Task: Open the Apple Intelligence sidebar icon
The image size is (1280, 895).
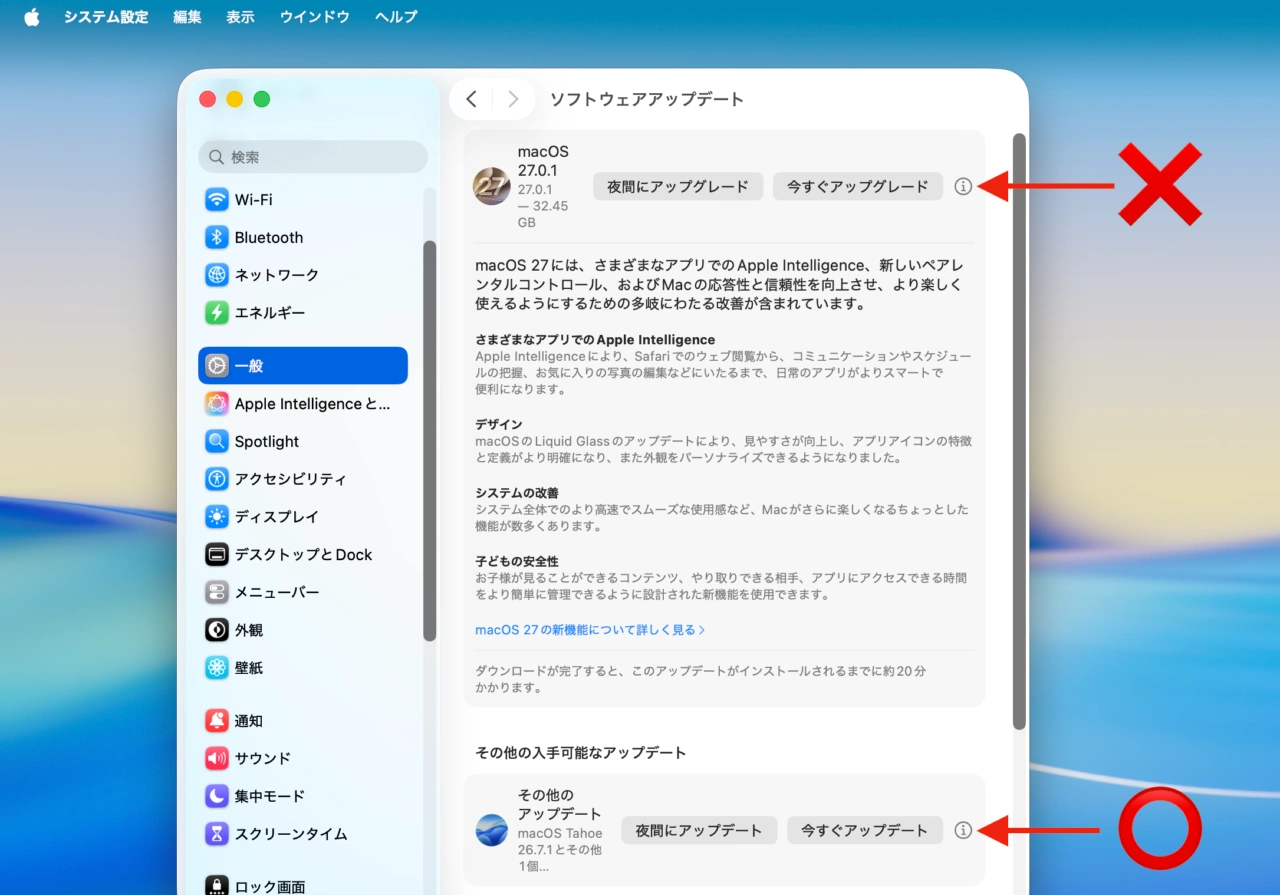Action: (x=217, y=403)
